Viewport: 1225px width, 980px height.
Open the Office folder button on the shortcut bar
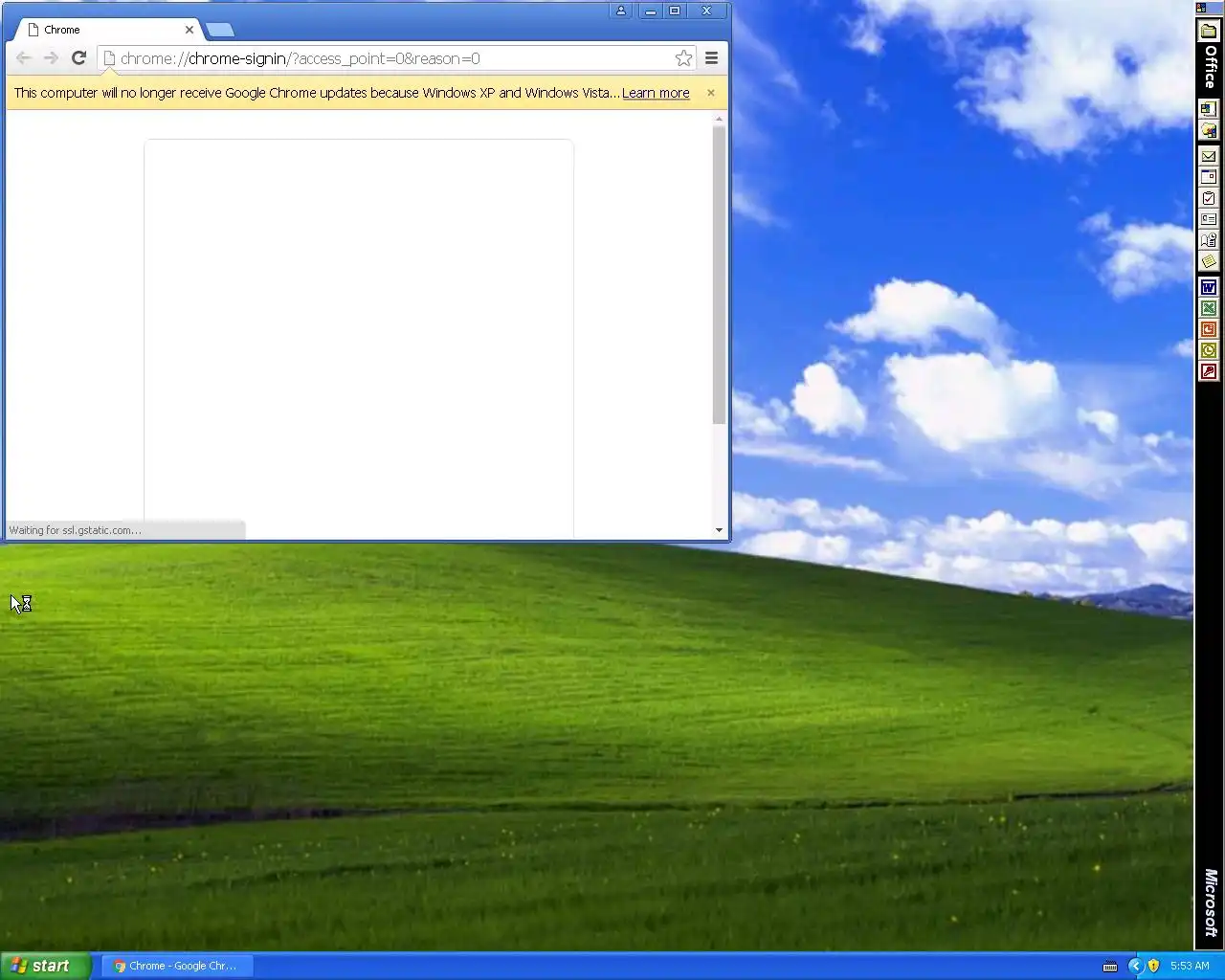(x=1209, y=31)
